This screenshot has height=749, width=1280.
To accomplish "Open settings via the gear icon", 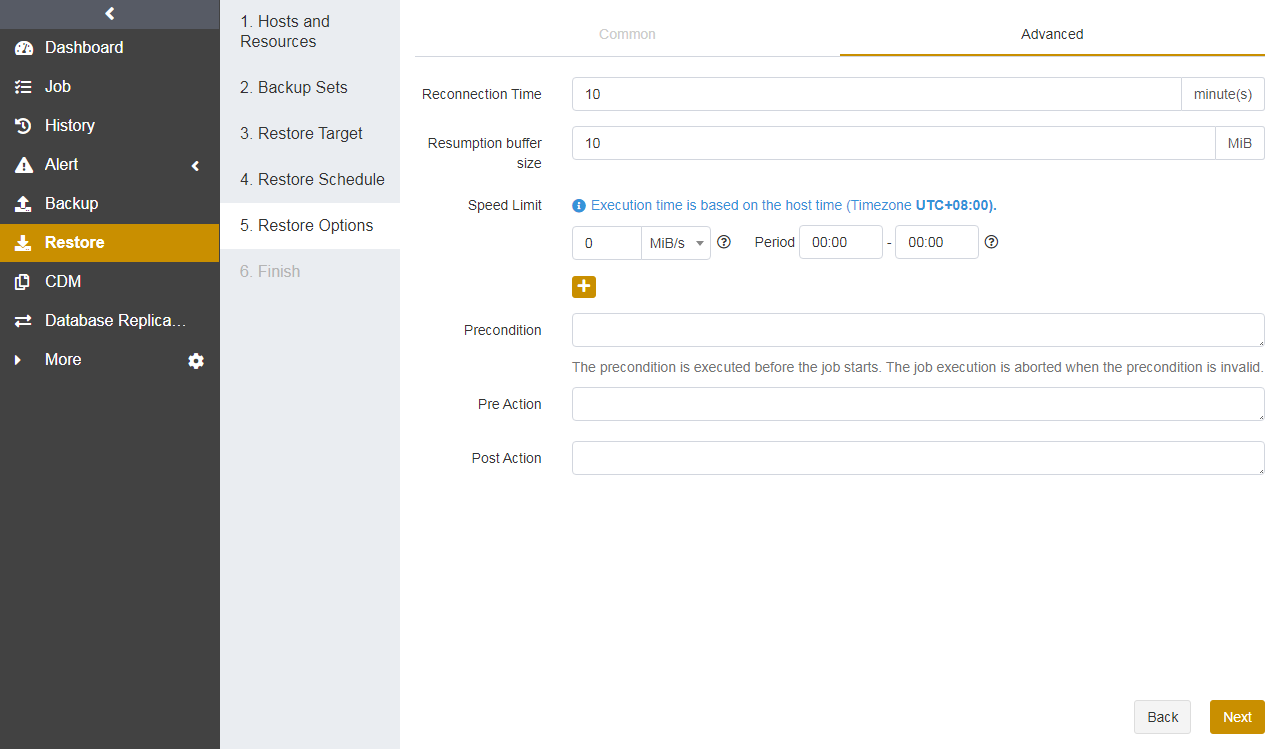I will (x=196, y=361).
